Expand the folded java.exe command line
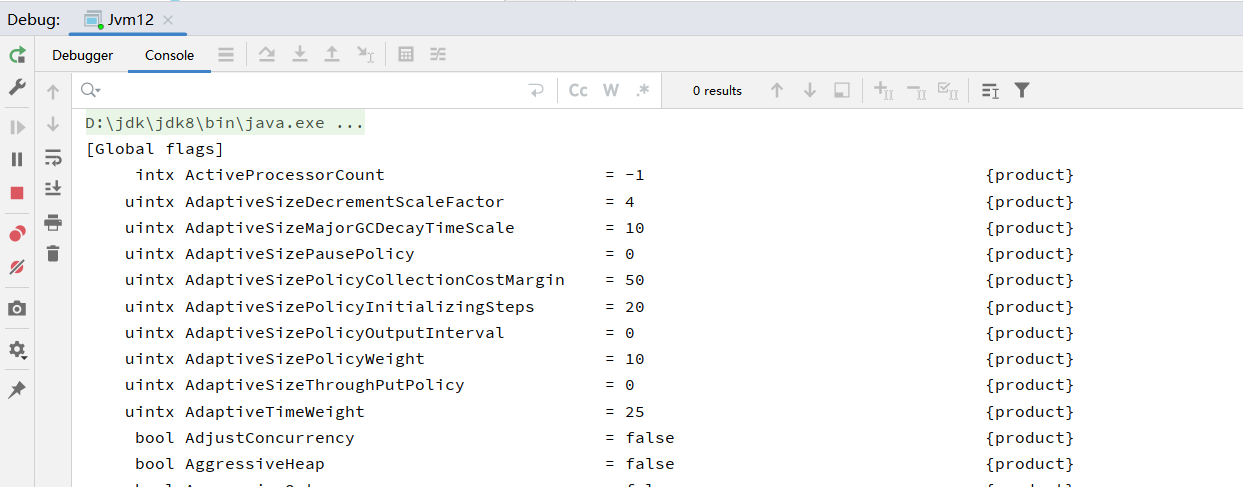This screenshot has height=487, width=1243. click(x=350, y=124)
